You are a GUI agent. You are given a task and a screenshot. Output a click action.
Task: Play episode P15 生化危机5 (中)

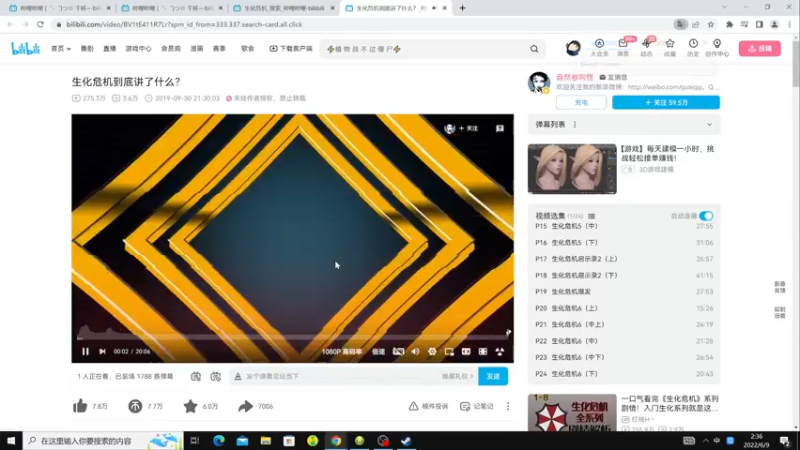[624, 226]
